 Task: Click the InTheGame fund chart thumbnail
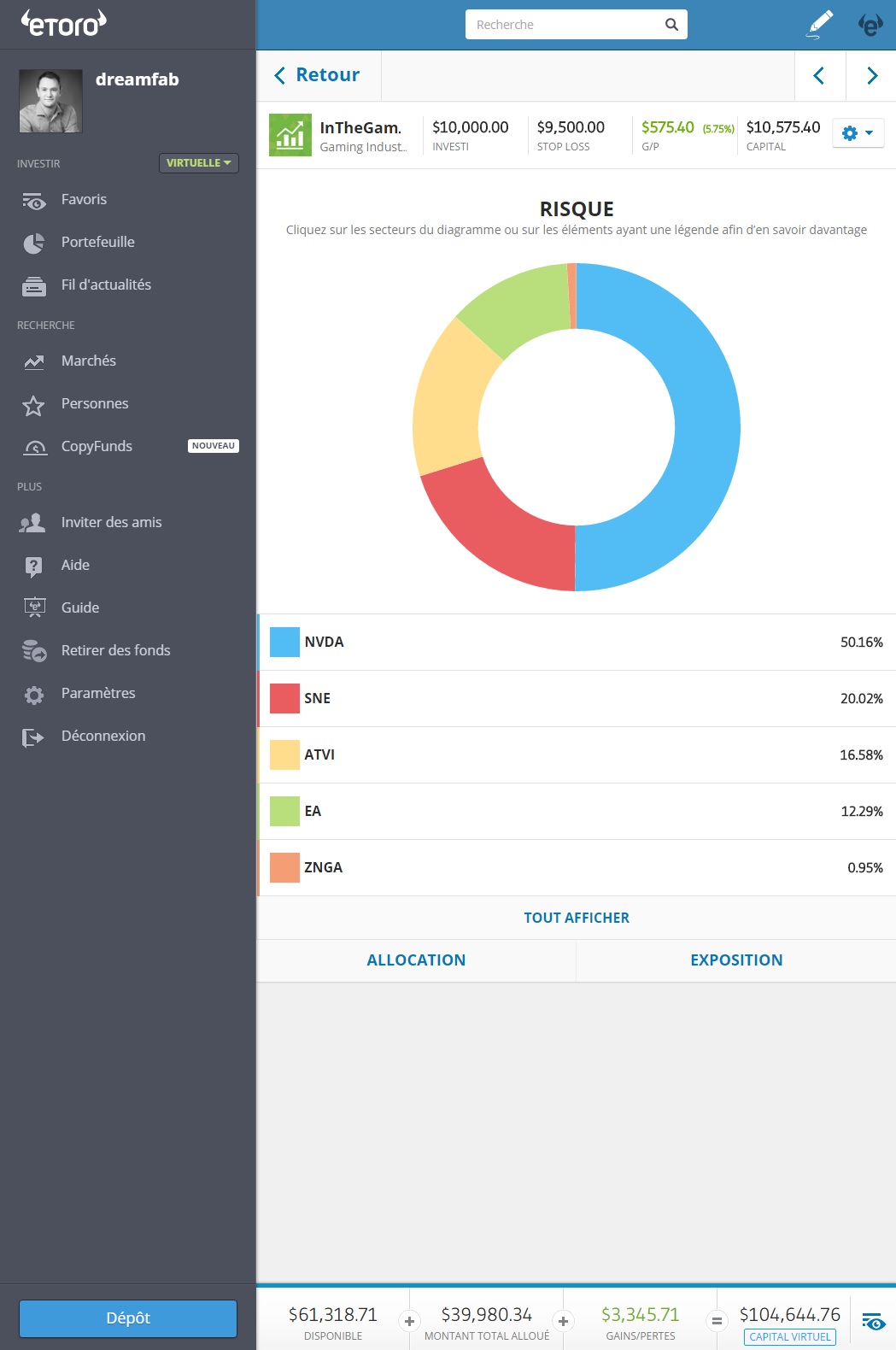tap(290, 135)
